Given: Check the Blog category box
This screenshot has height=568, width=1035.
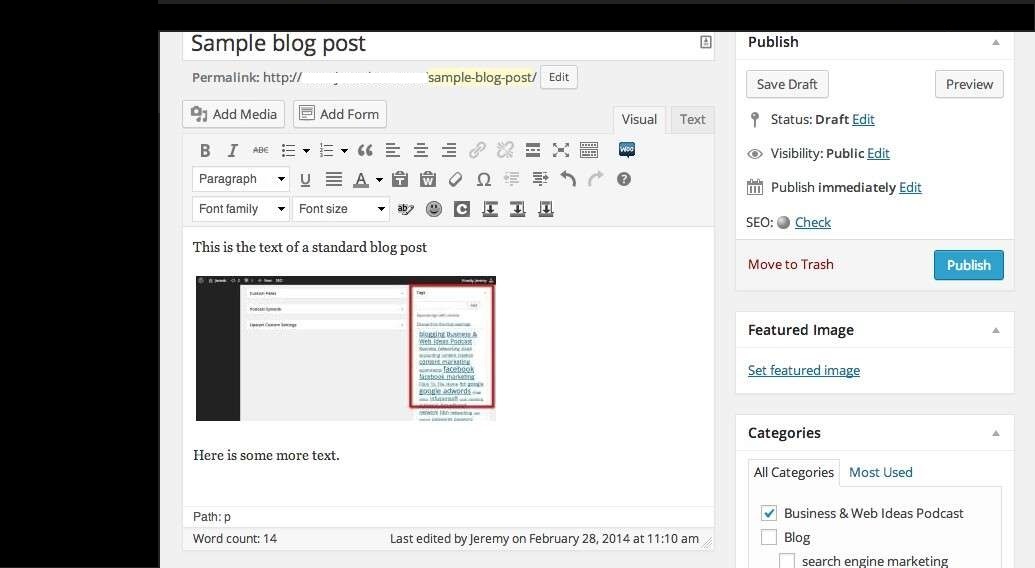Looking at the screenshot, I should click(x=769, y=537).
